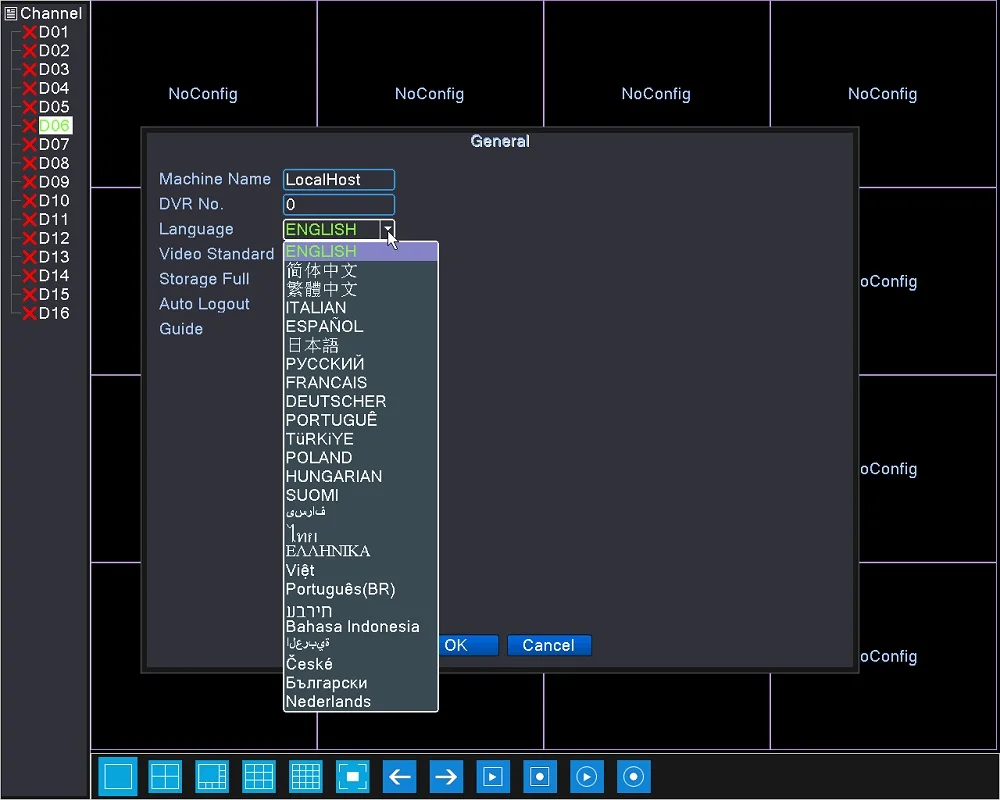The width and height of the screenshot is (1000, 800).
Task: Choose POLAND in the language list
Action: 360,457
